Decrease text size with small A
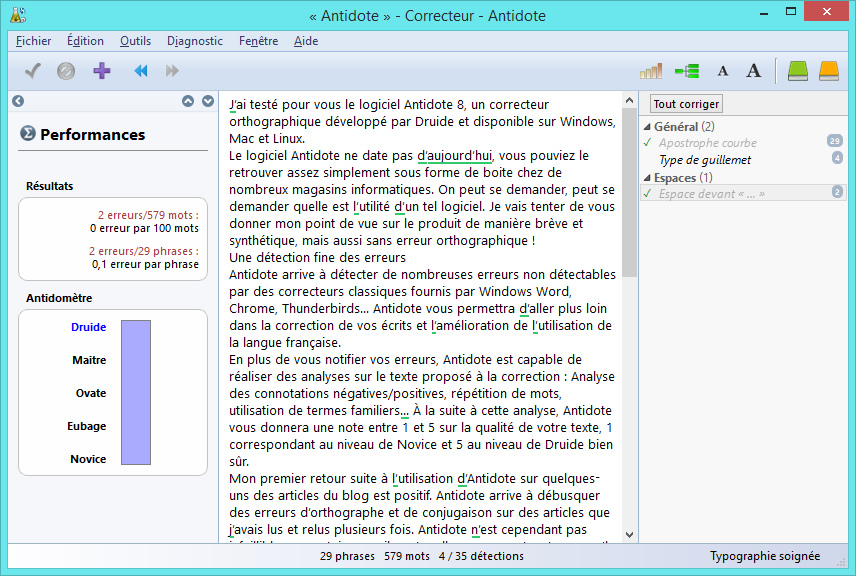This screenshot has width=856, height=576. pos(723,71)
